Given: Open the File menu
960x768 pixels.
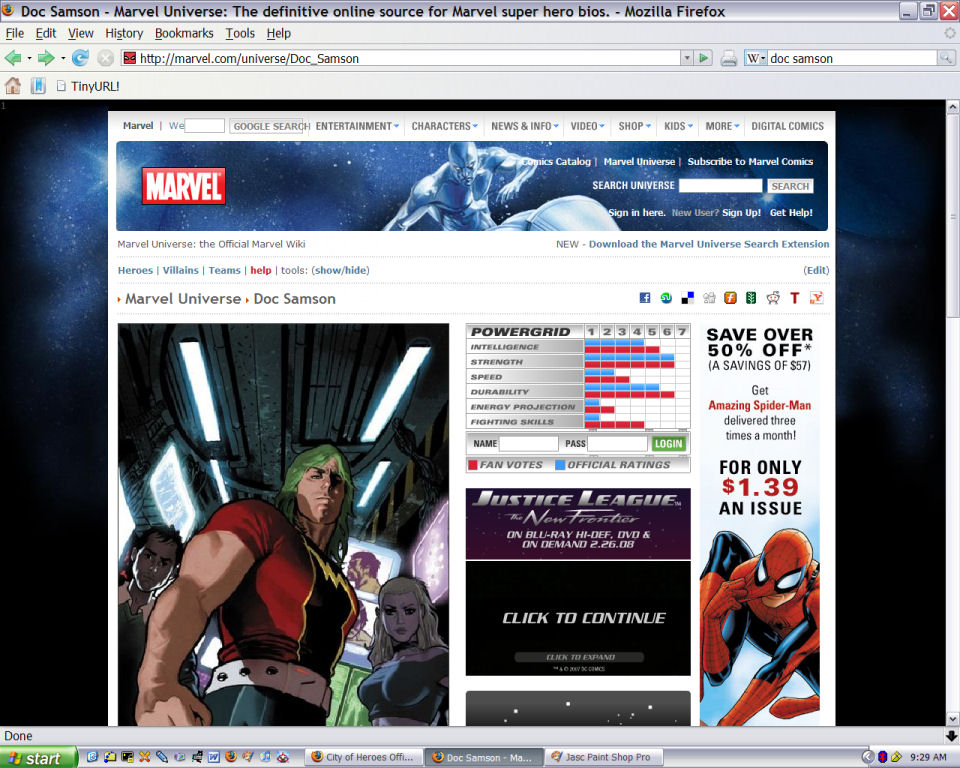Looking at the screenshot, I should (15, 33).
